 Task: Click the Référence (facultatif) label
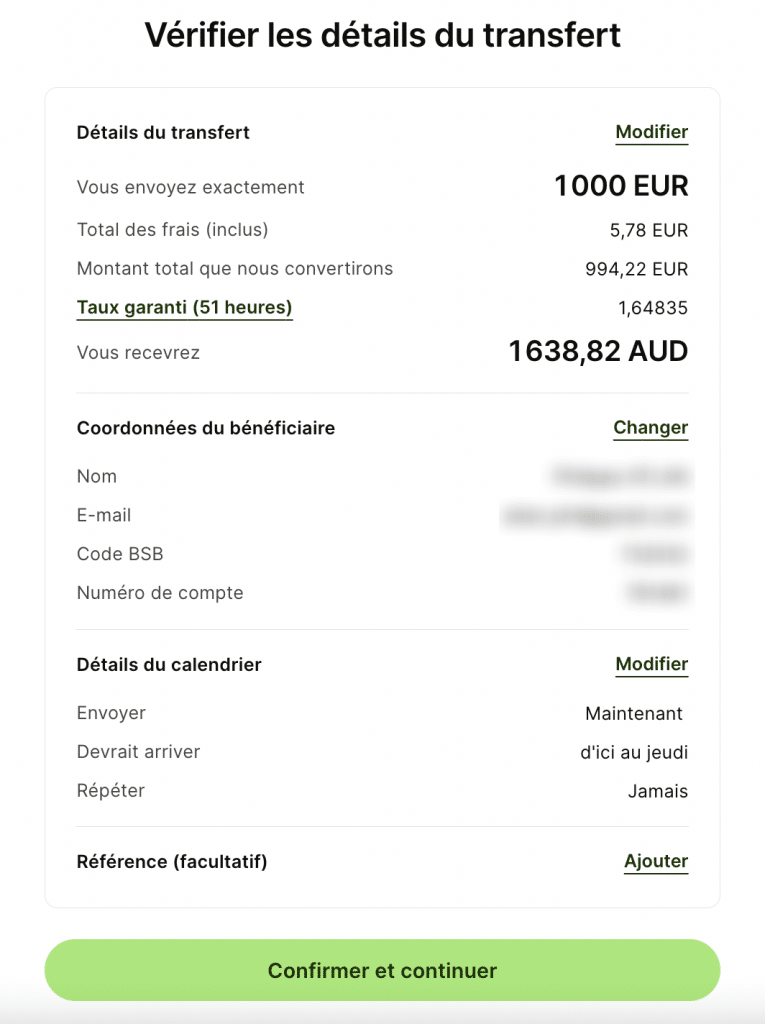(172, 862)
